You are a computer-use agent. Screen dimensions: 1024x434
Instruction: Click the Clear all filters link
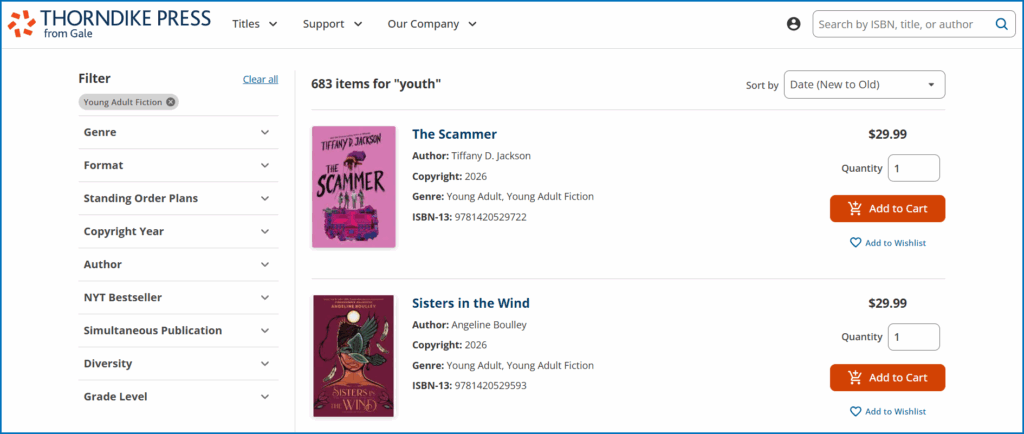260,79
